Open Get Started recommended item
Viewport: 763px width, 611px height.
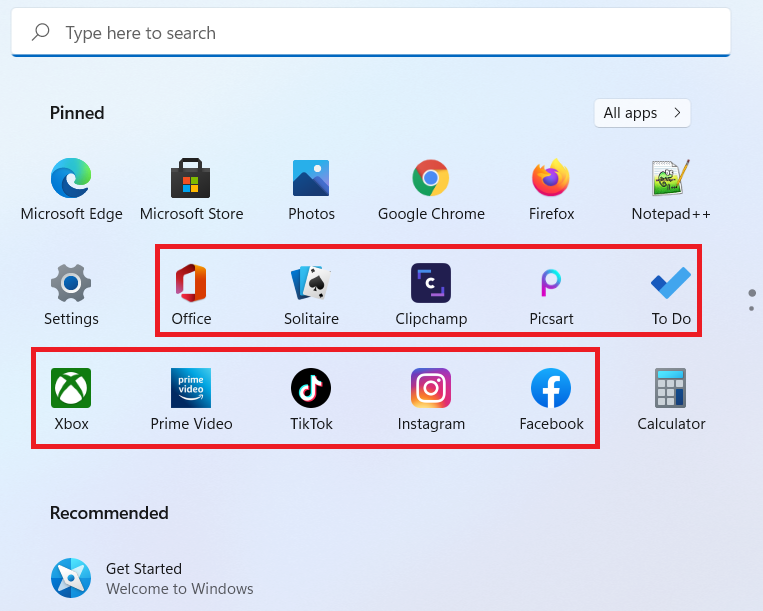(x=152, y=578)
